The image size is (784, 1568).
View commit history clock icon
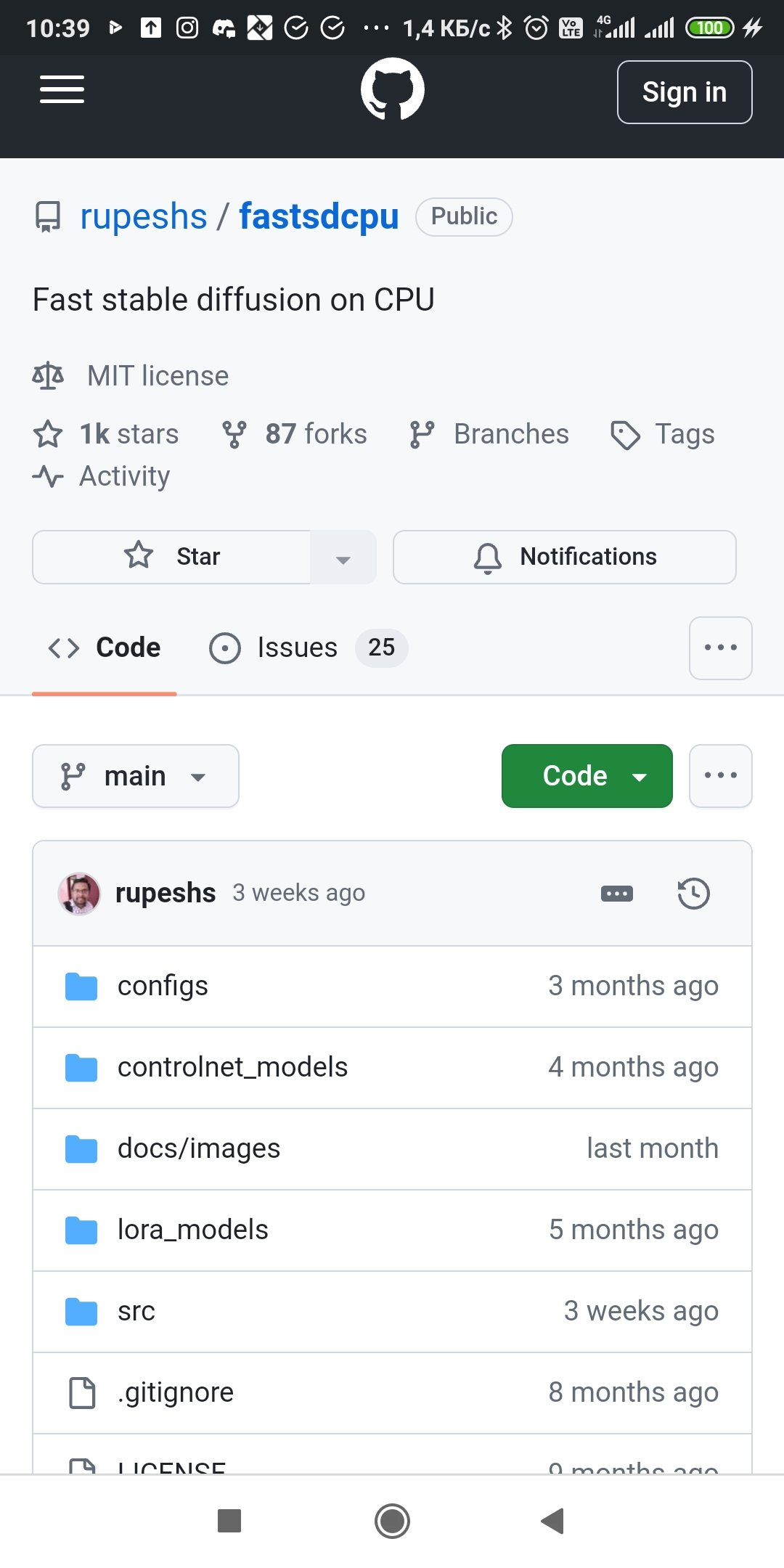coord(693,894)
